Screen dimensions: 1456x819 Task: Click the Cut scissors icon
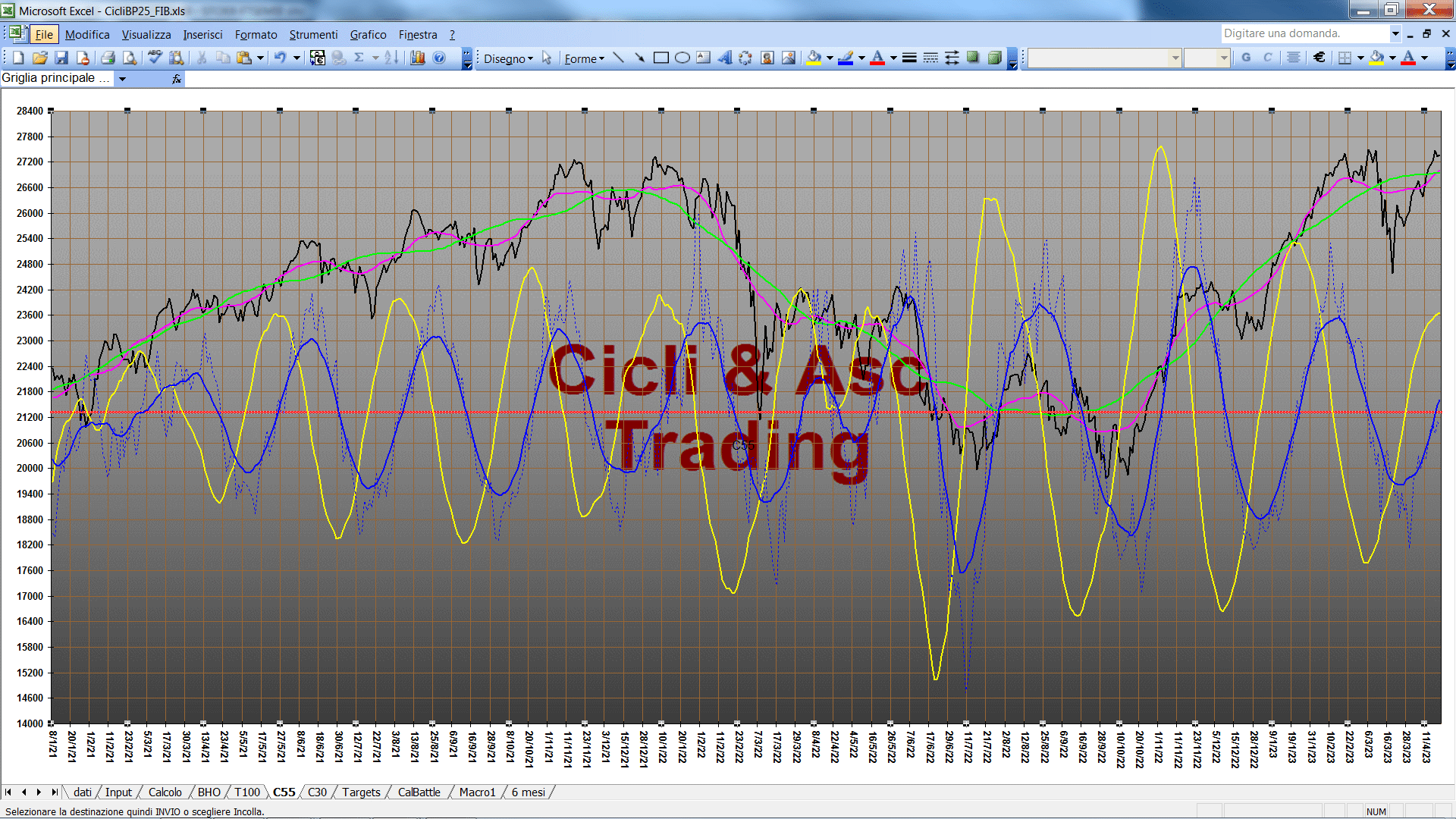[x=202, y=58]
